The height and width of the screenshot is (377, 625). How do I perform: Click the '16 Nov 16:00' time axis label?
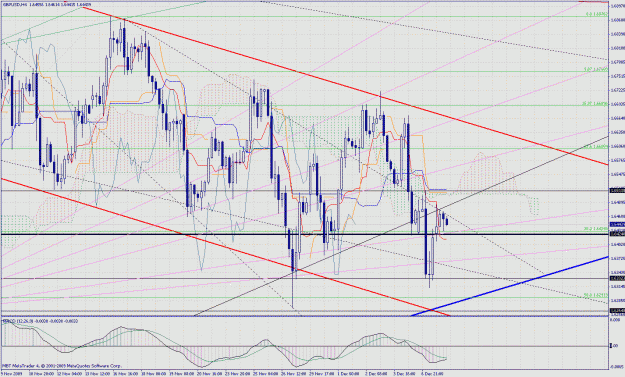(x=126, y=374)
